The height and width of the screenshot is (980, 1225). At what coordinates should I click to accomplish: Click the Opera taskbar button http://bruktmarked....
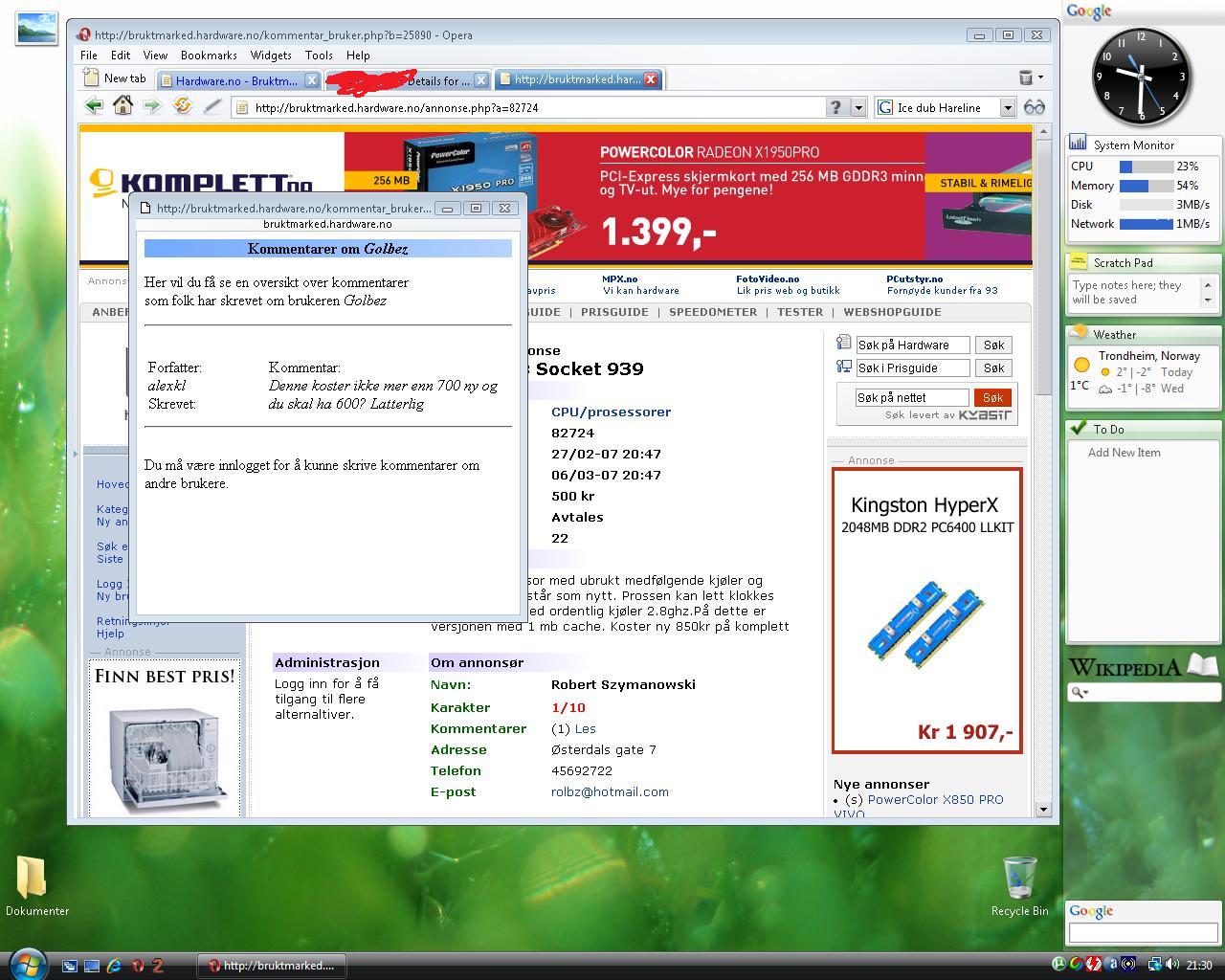point(272,965)
